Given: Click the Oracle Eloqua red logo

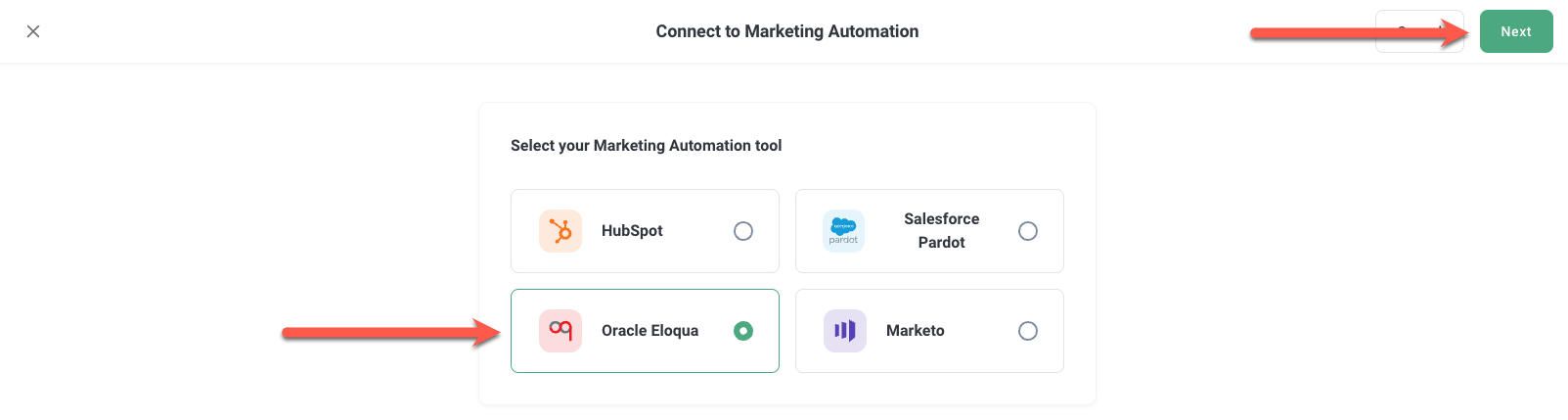Looking at the screenshot, I should pos(560,331).
